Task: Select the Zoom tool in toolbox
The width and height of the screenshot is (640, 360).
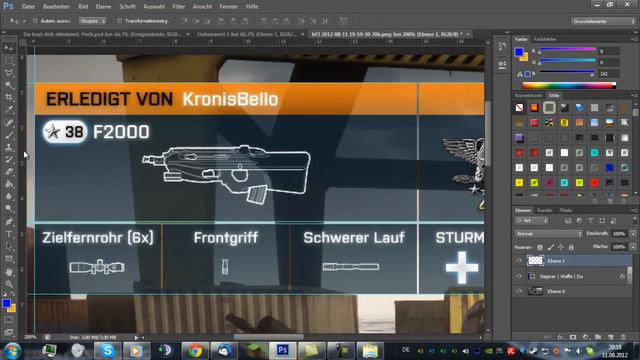Action: coord(9,284)
